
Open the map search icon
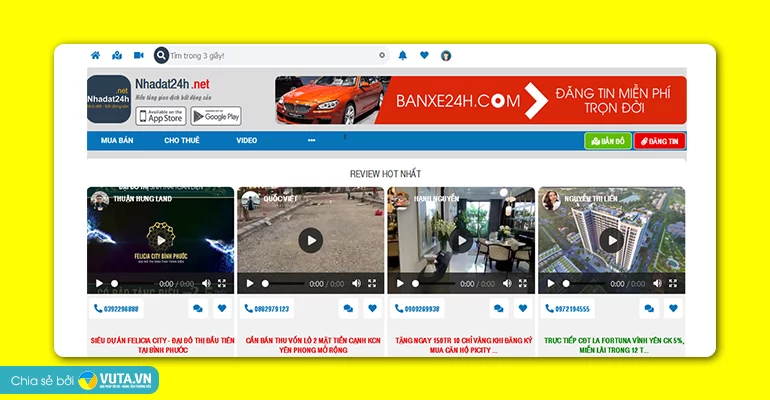tap(117, 55)
